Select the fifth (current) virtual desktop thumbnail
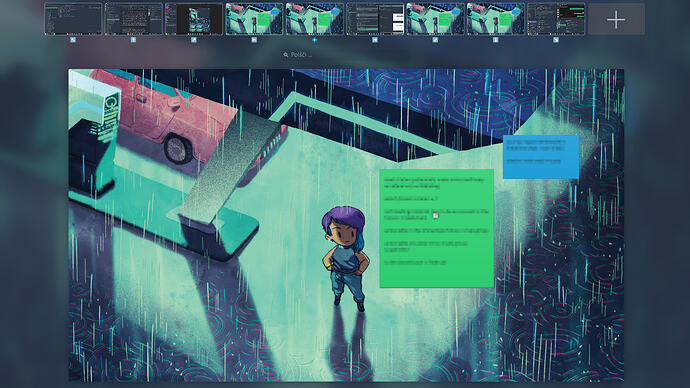This screenshot has width=690, height=388. (314, 19)
